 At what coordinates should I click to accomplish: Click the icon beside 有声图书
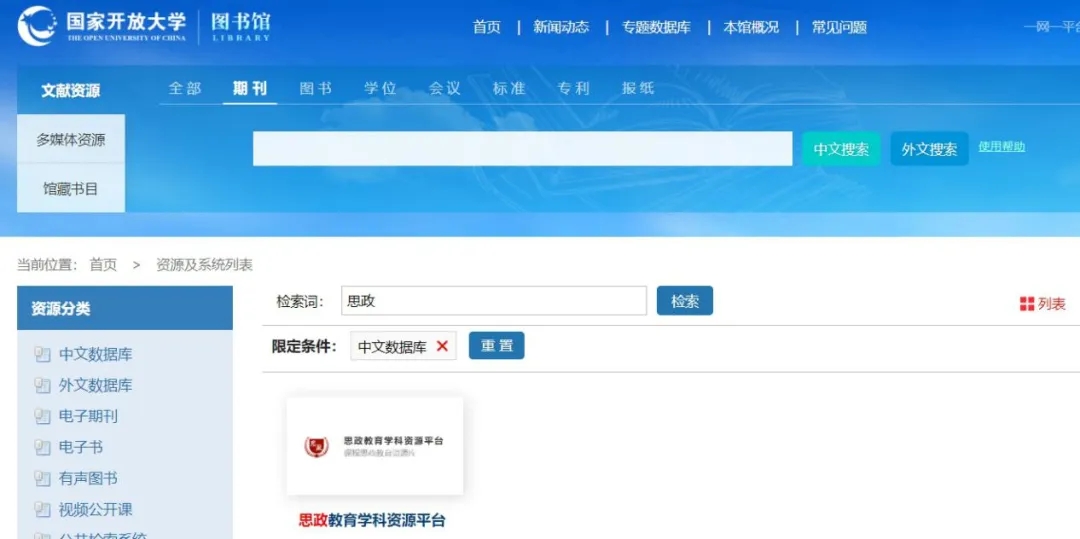pos(43,478)
